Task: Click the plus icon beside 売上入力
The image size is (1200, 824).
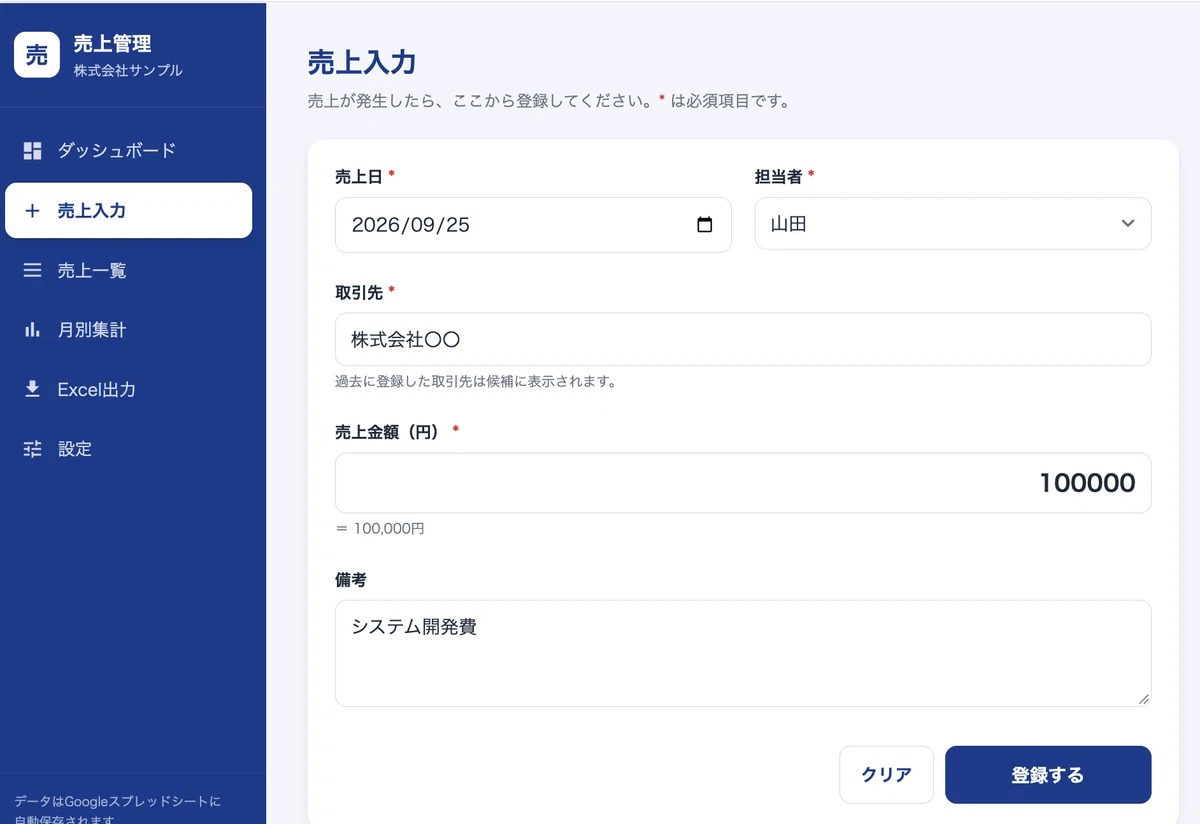Action: coord(32,211)
